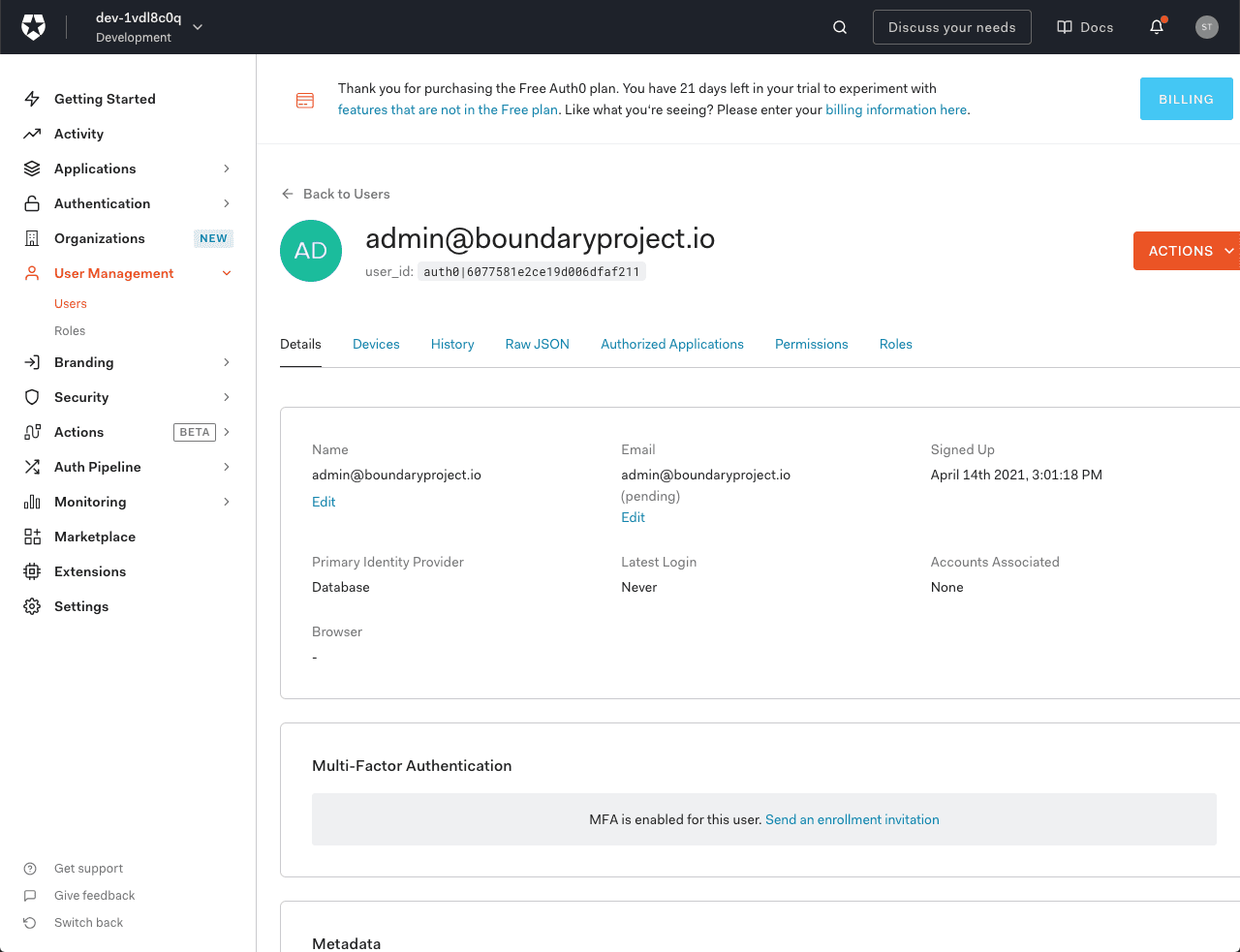The height and width of the screenshot is (952, 1240).
Task: Click the Switch back history icon
Action: tap(30, 923)
